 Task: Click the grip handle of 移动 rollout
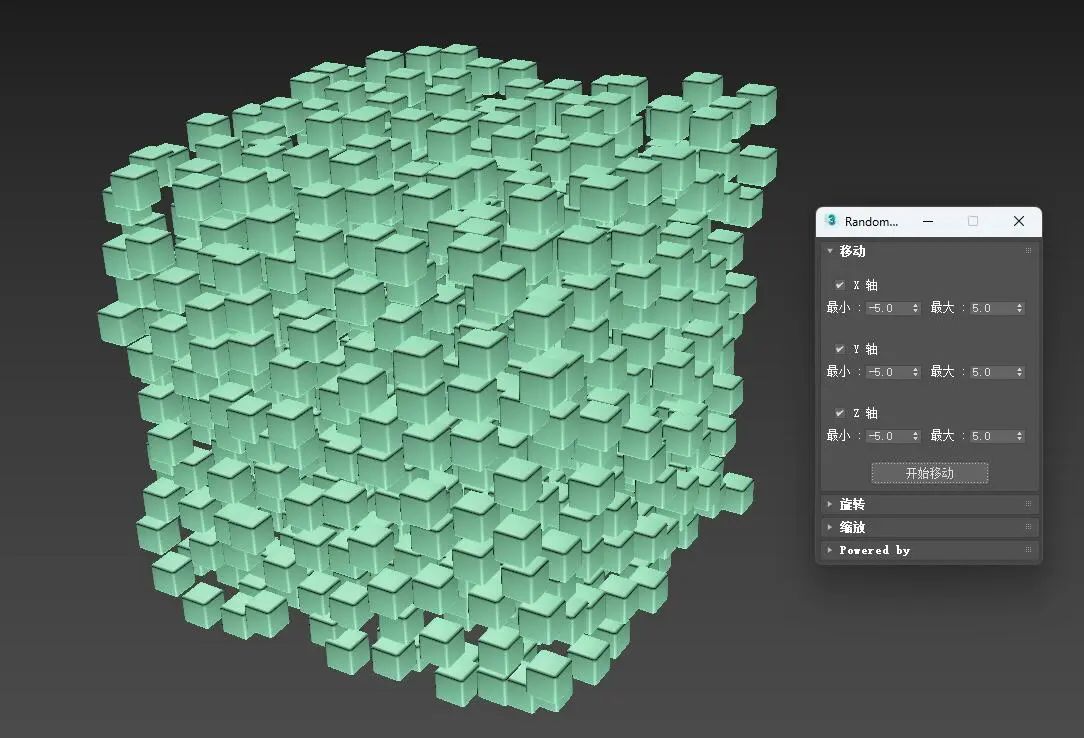coord(1028,251)
